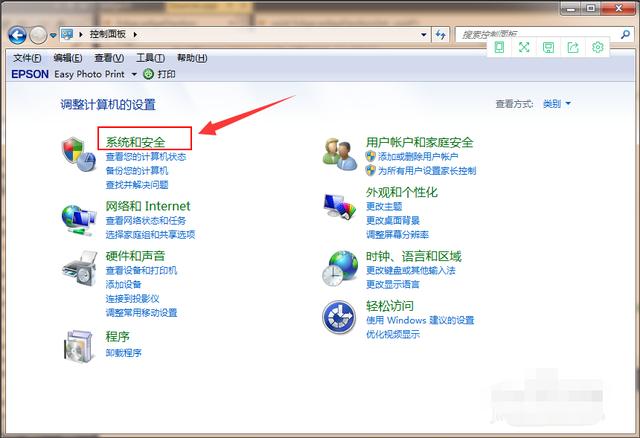
Task: Click 备份您的计算机 link
Action: (x=137, y=171)
